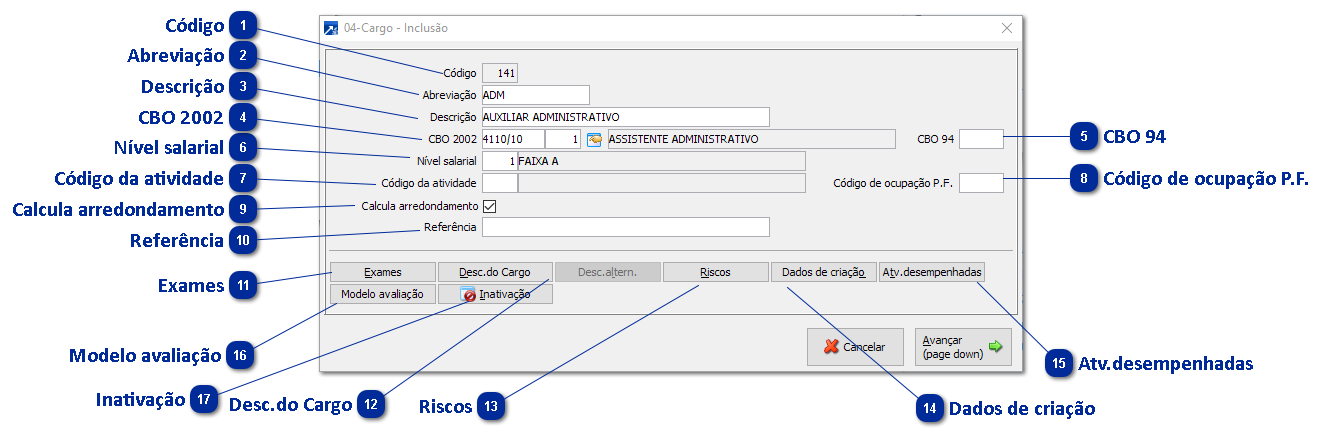Open the Exames button
The width and height of the screenshot is (1326, 437).
(x=383, y=272)
